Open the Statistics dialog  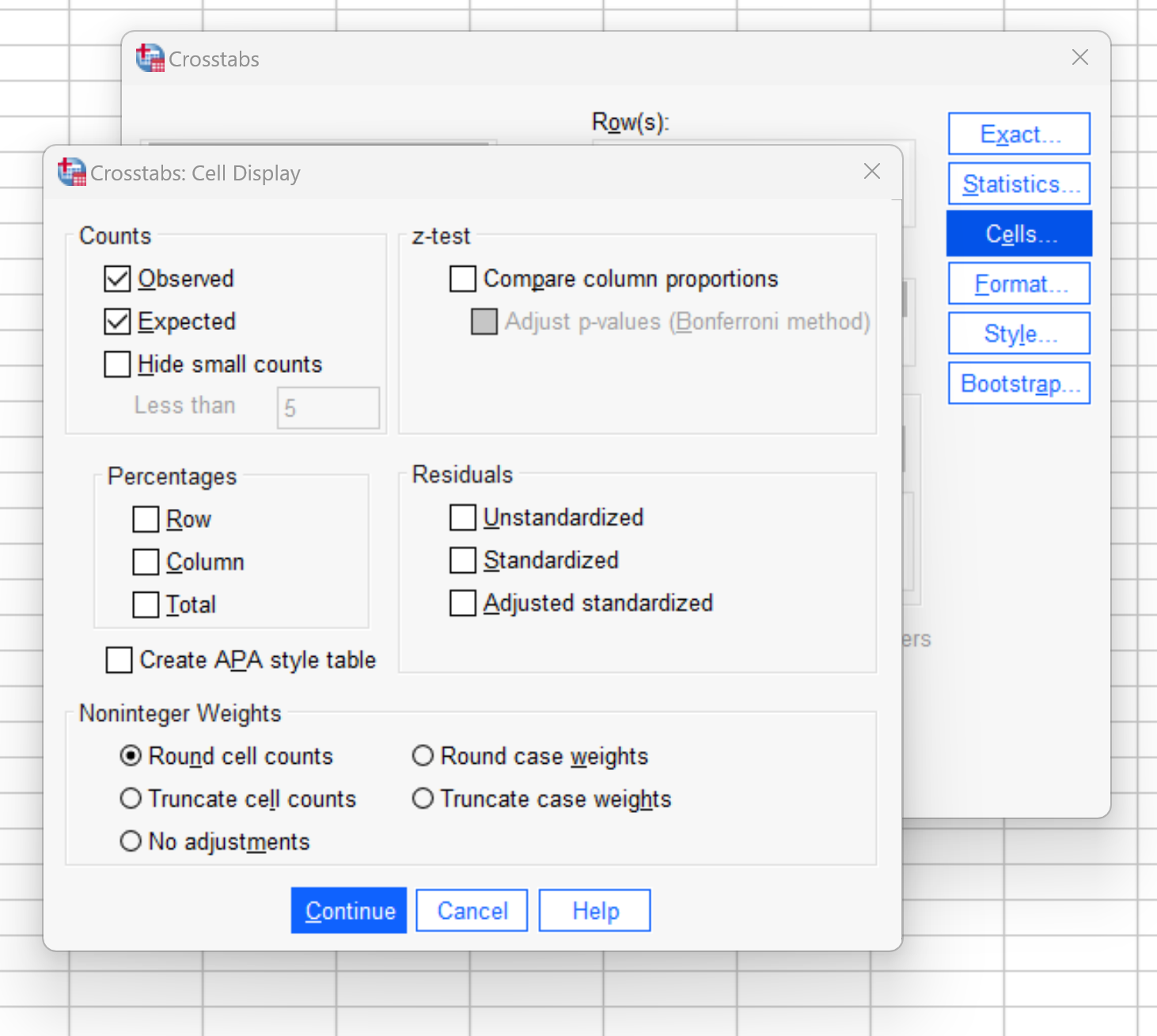pyautogui.click(x=1019, y=184)
